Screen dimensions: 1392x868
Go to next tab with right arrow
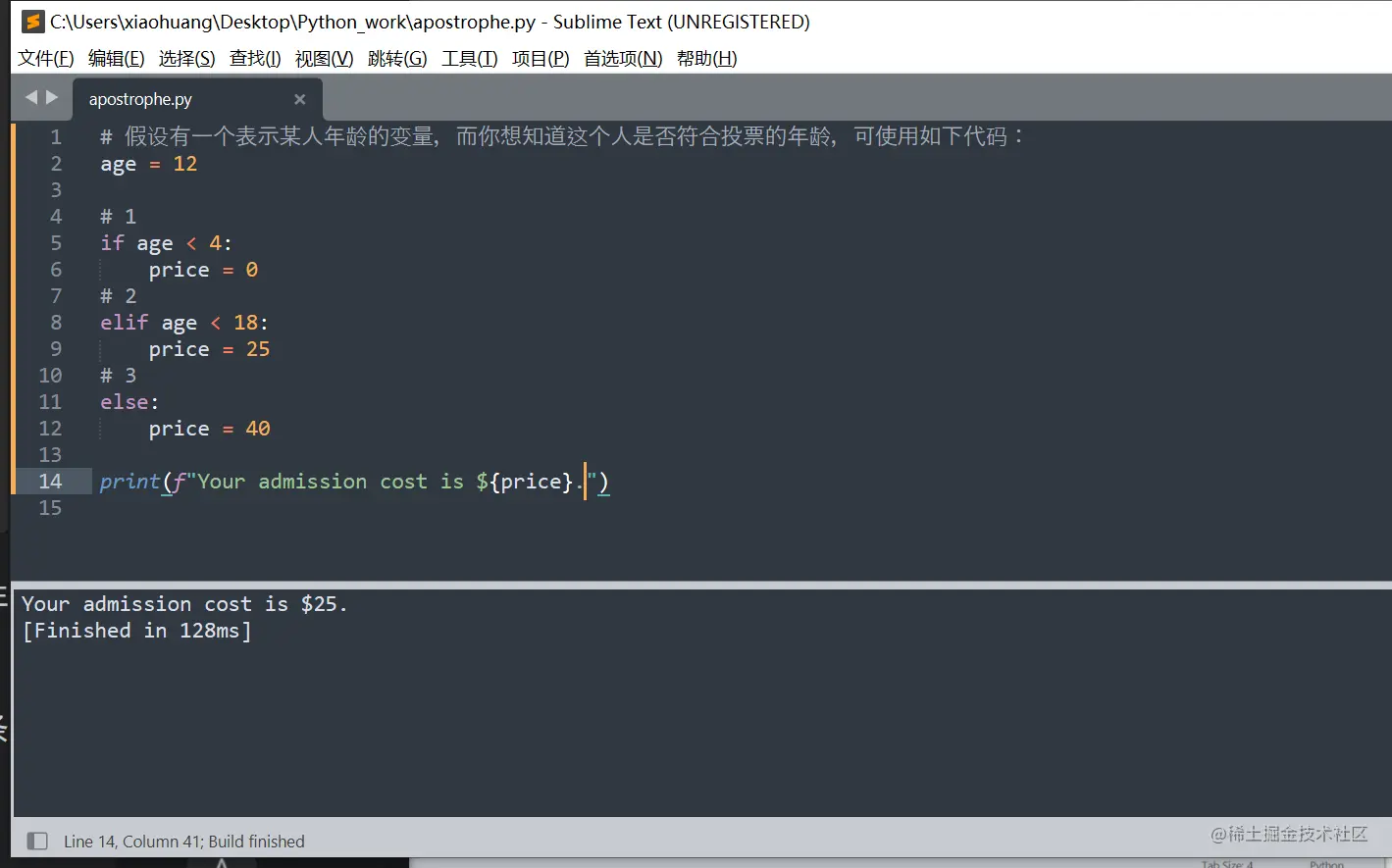tap(52, 97)
